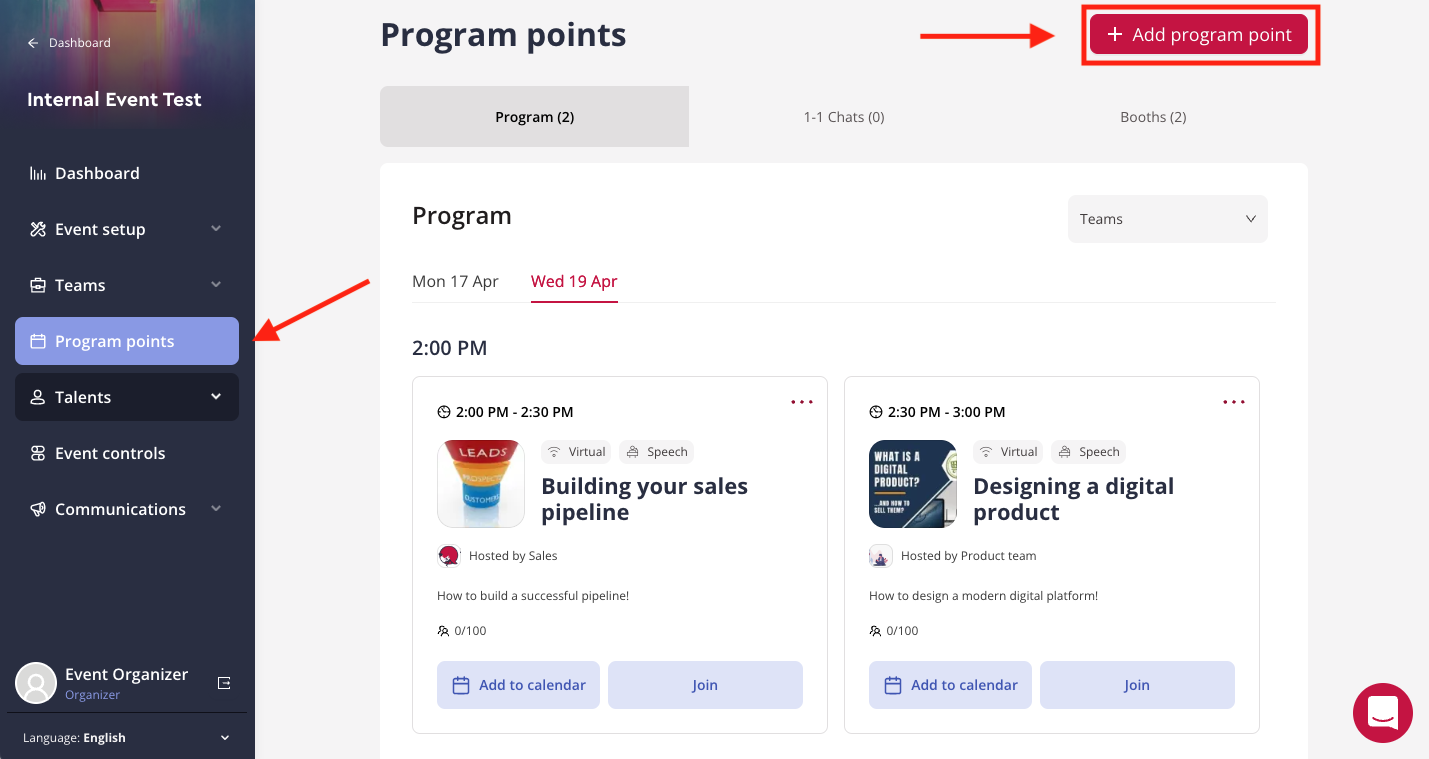Screen dimensions: 1429x759
Task: Click Add program point button
Action: click(x=1199, y=34)
